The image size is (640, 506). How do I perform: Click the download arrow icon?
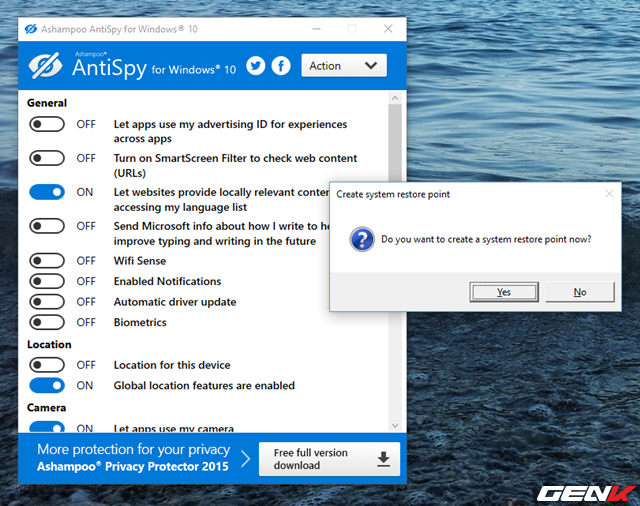(382, 459)
